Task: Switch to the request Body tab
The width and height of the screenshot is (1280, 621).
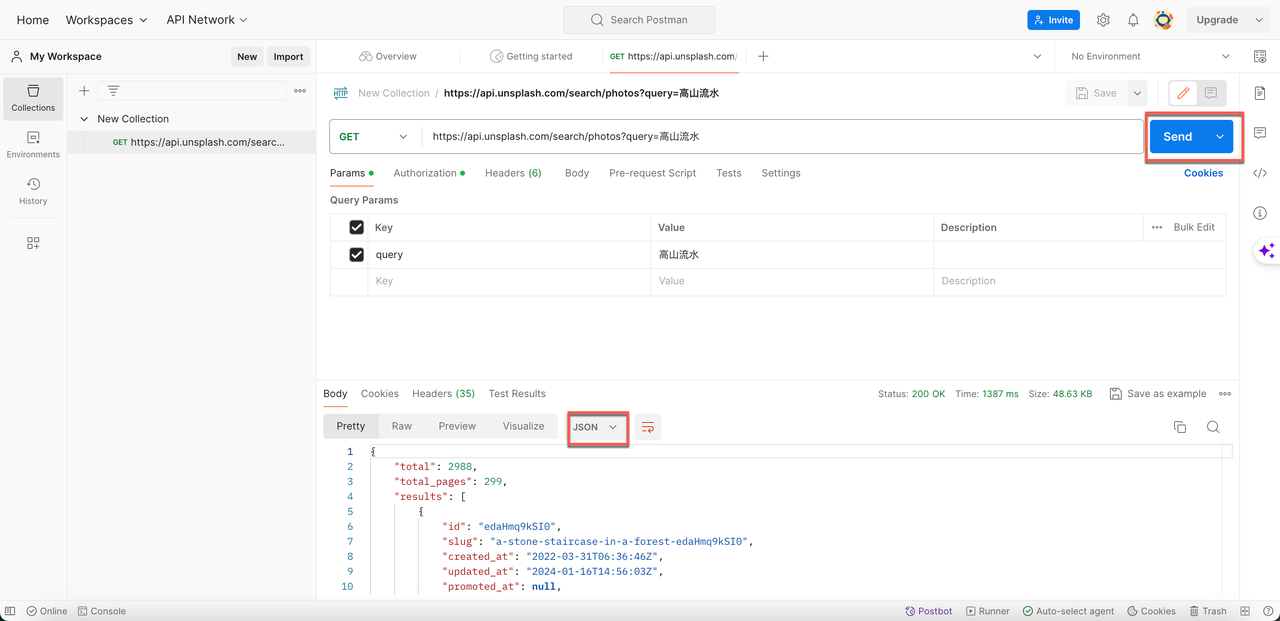Action: 577,173
